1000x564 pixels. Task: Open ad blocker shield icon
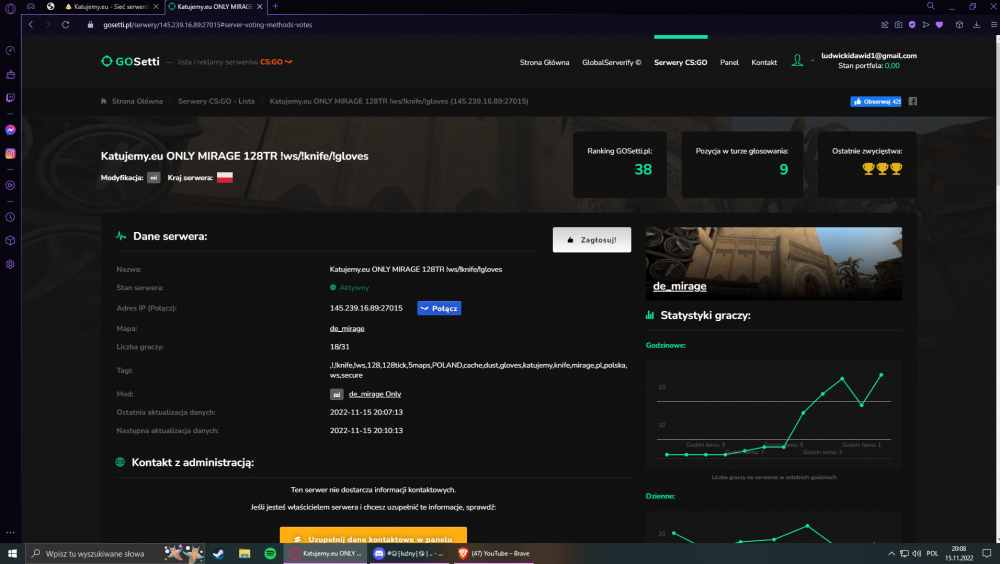click(912, 24)
